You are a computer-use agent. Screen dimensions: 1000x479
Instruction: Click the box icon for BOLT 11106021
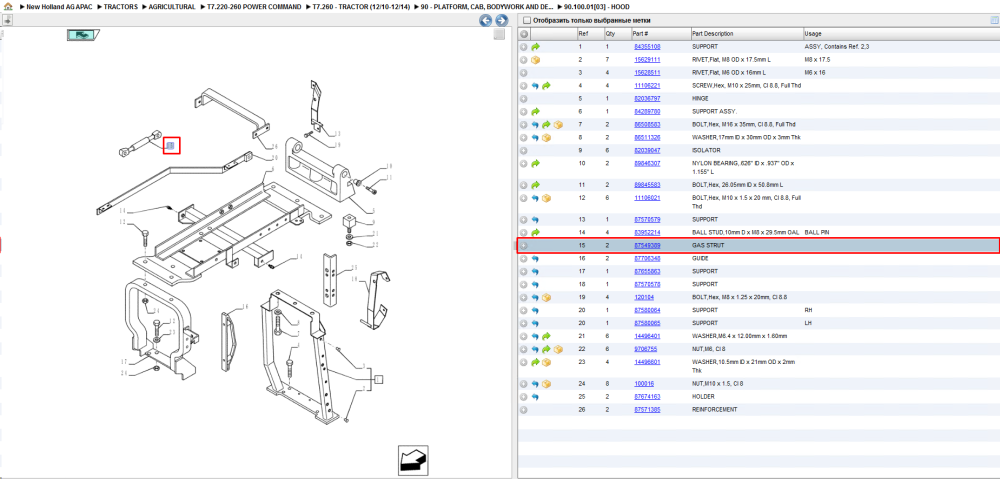pyautogui.click(x=547, y=198)
